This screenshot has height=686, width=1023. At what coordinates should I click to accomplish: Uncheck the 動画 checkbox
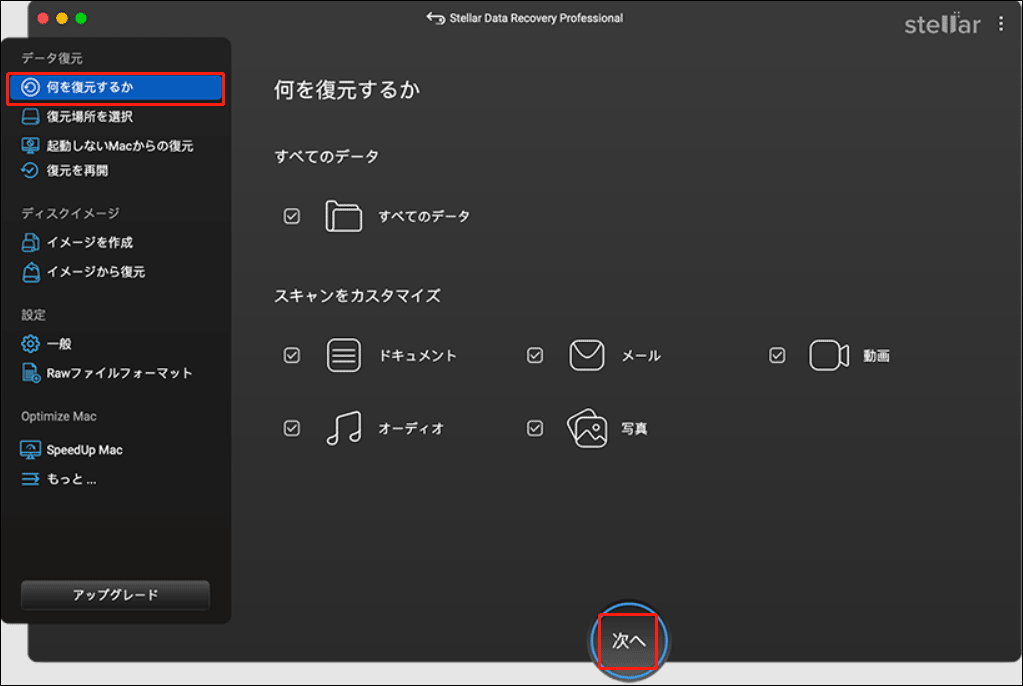pos(777,355)
